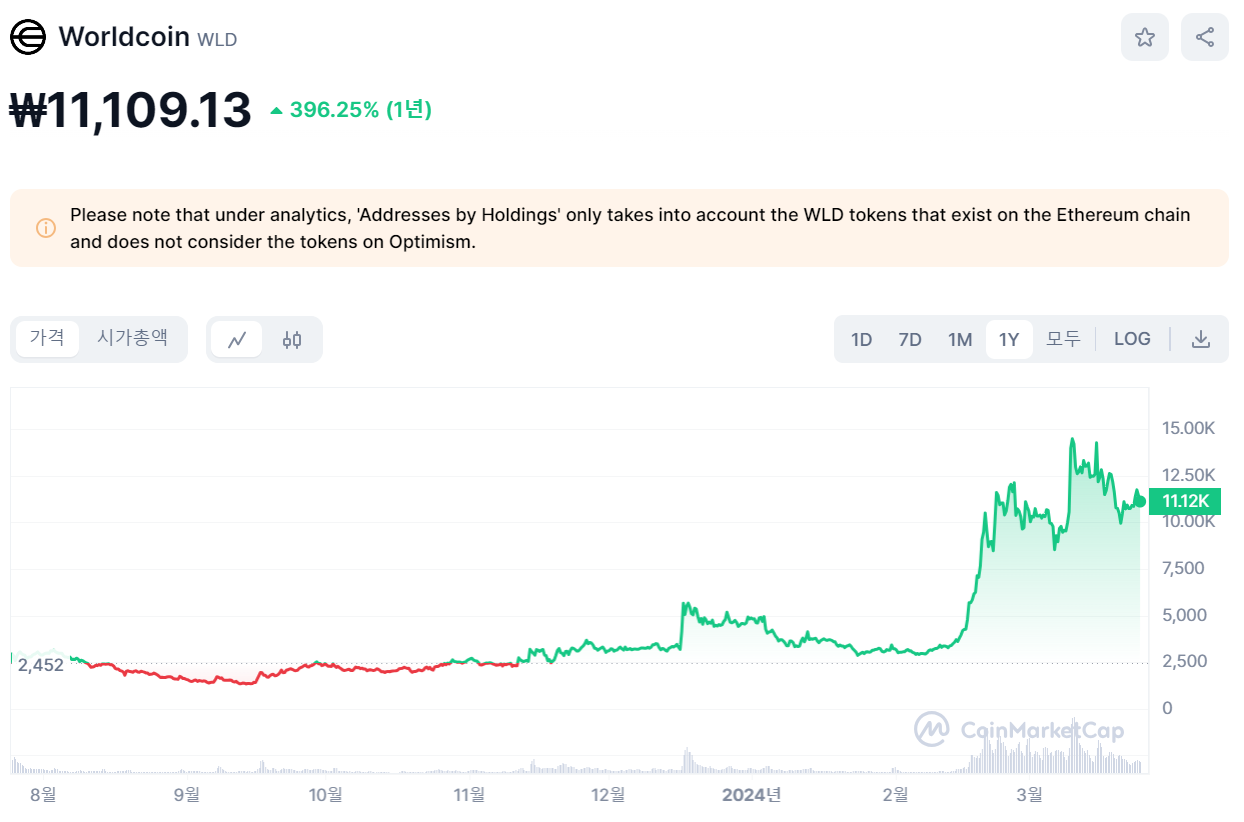The image size is (1244, 822).
Task: Click the 11.12K current price label
Action: click(x=1186, y=501)
